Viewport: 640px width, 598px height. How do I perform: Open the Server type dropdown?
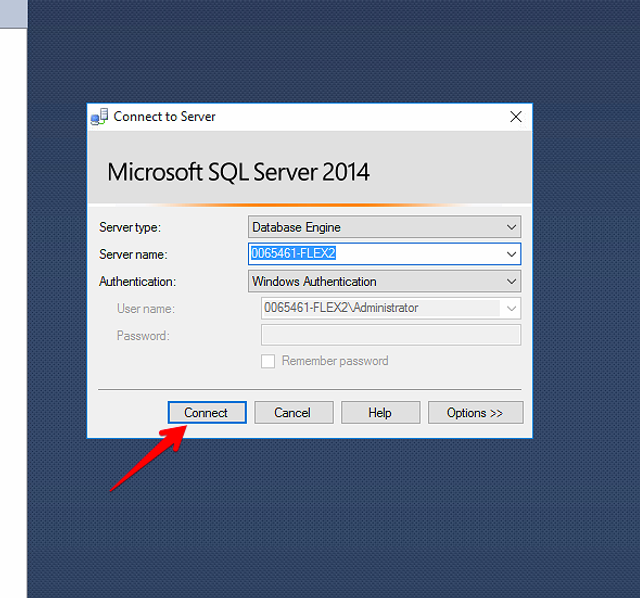pos(384,227)
